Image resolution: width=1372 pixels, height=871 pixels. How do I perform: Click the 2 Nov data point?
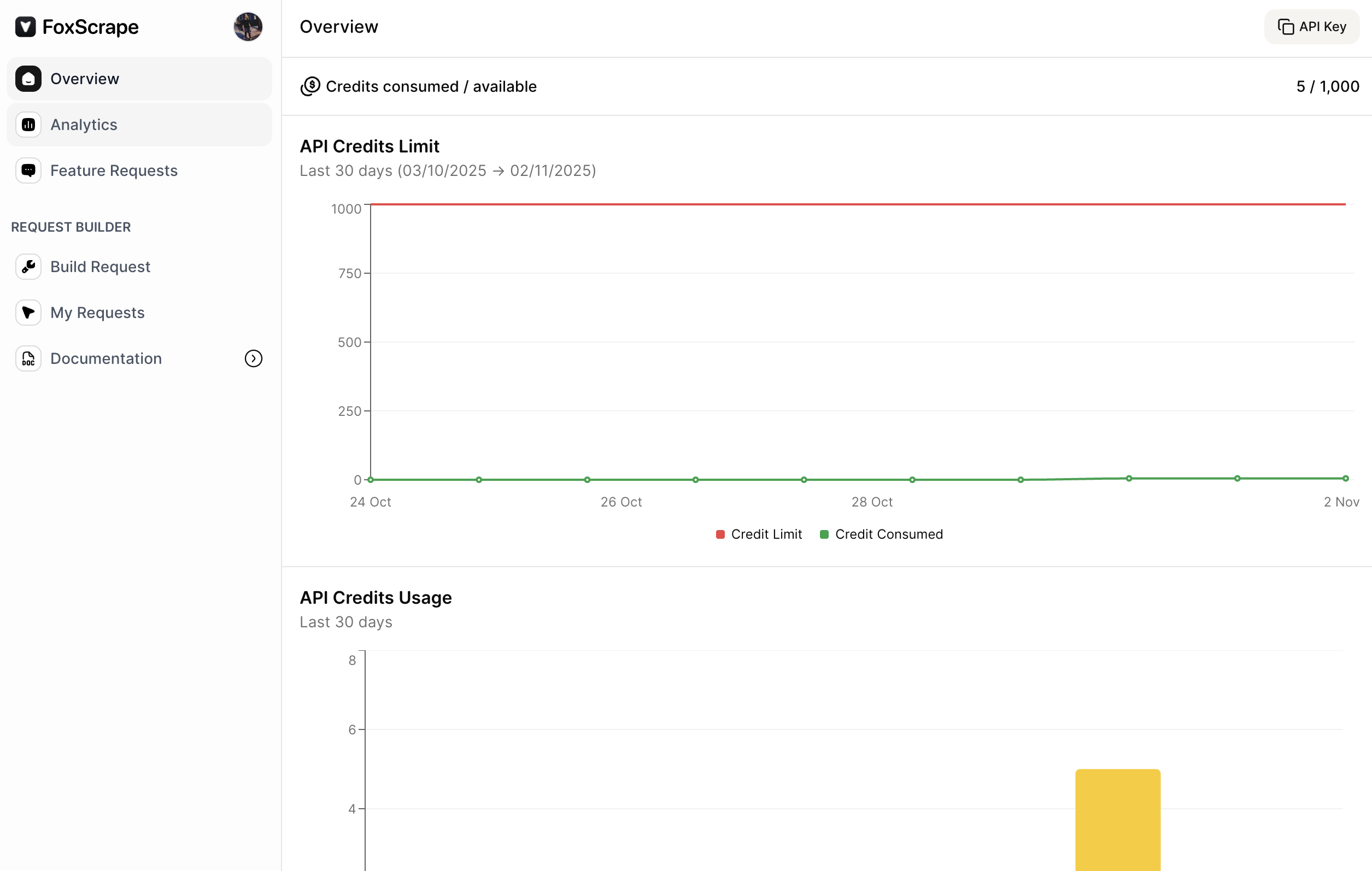click(x=1345, y=479)
